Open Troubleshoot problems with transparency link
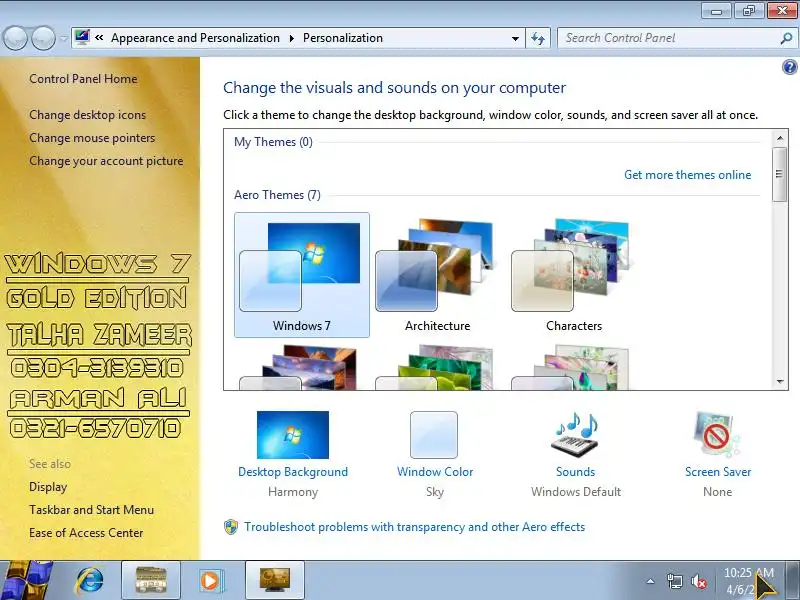 click(414, 527)
